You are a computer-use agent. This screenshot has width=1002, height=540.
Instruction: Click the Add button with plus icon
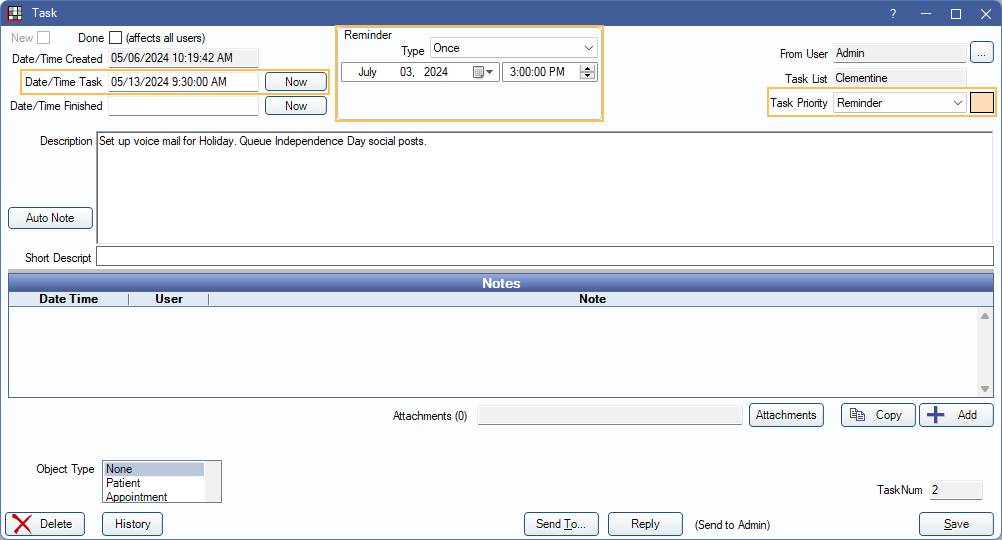tap(955, 415)
